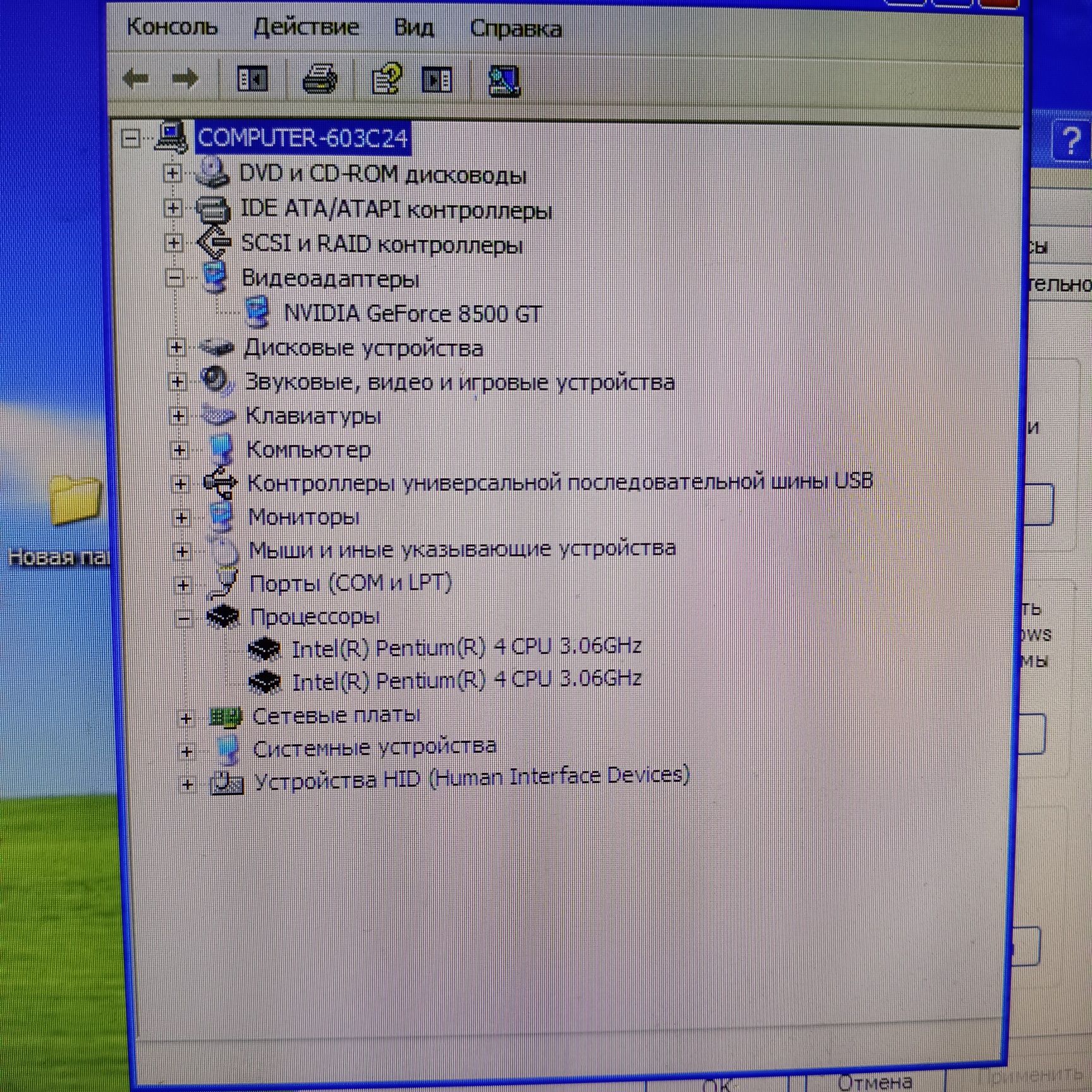This screenshot has height=1092, width=1092.
Task: Select second Intel(R) Pentium(R) 4 CPU entry
Action: click(466, 679)
